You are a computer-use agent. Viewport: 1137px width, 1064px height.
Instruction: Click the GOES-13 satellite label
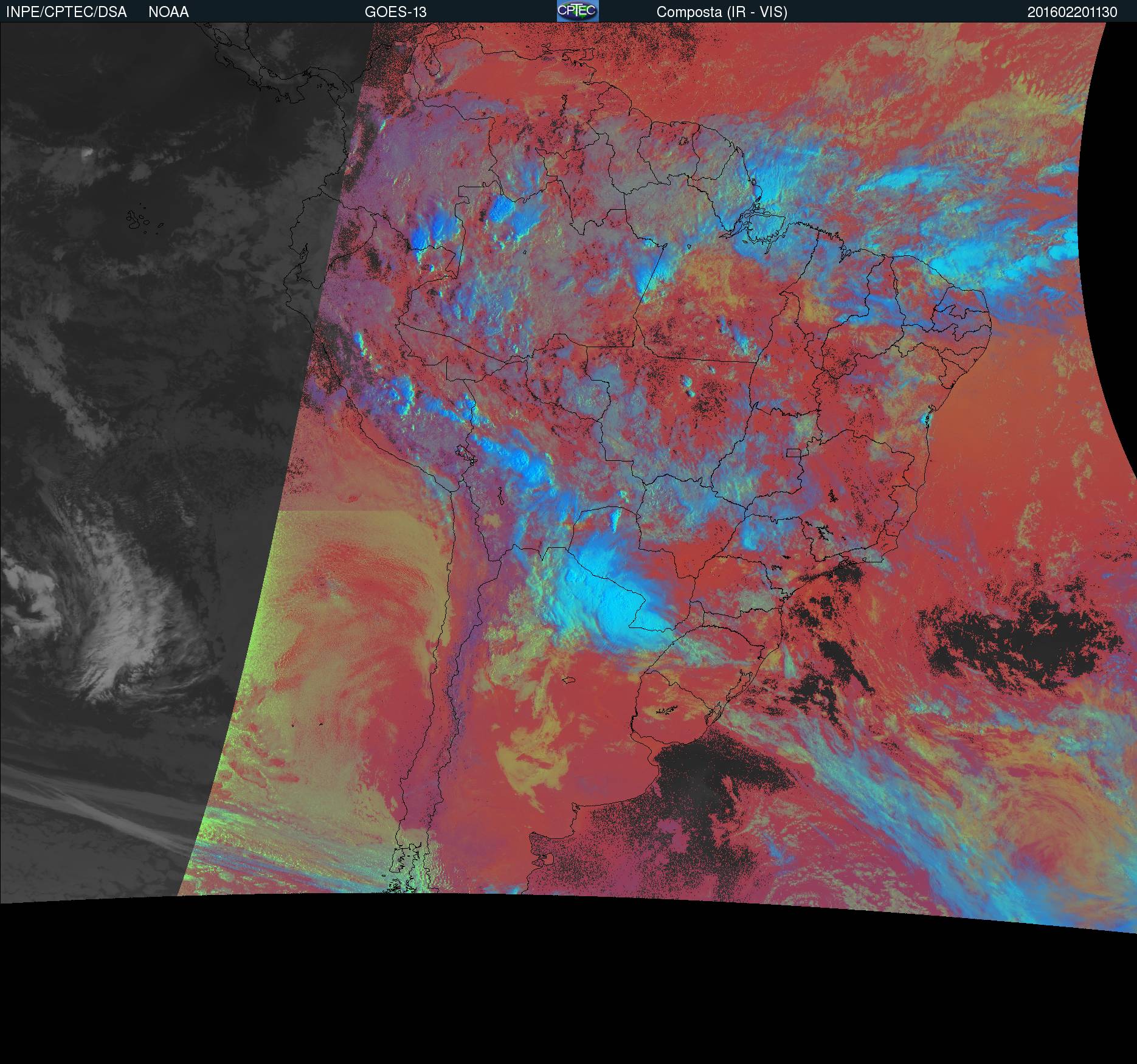[x=395, y=12]
